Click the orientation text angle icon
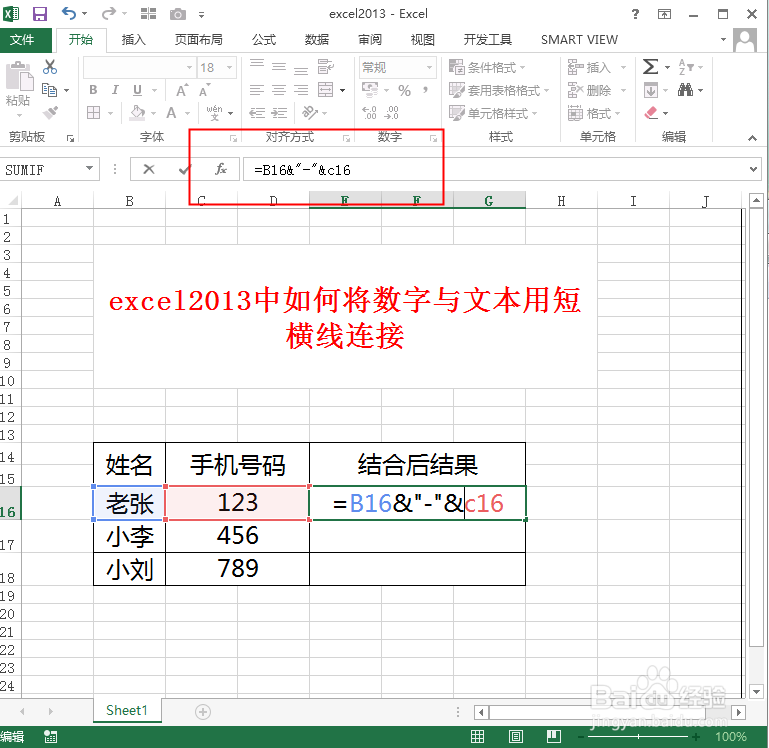Image resolution: width=769 pixels, height=748 pixels. point(310,113)
